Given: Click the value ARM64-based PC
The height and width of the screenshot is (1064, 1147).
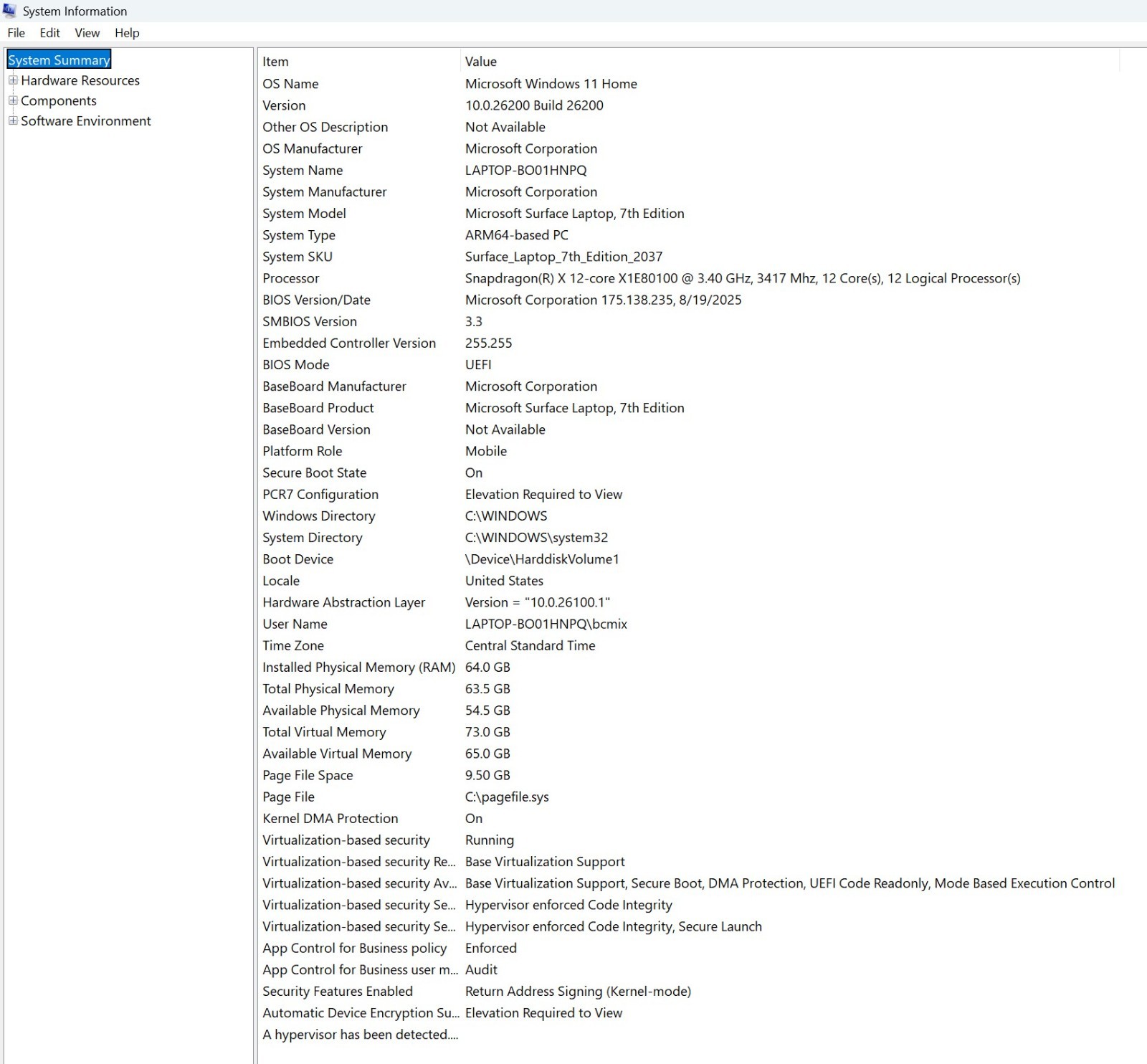Looking at the screenshot, I should (517, 235).
